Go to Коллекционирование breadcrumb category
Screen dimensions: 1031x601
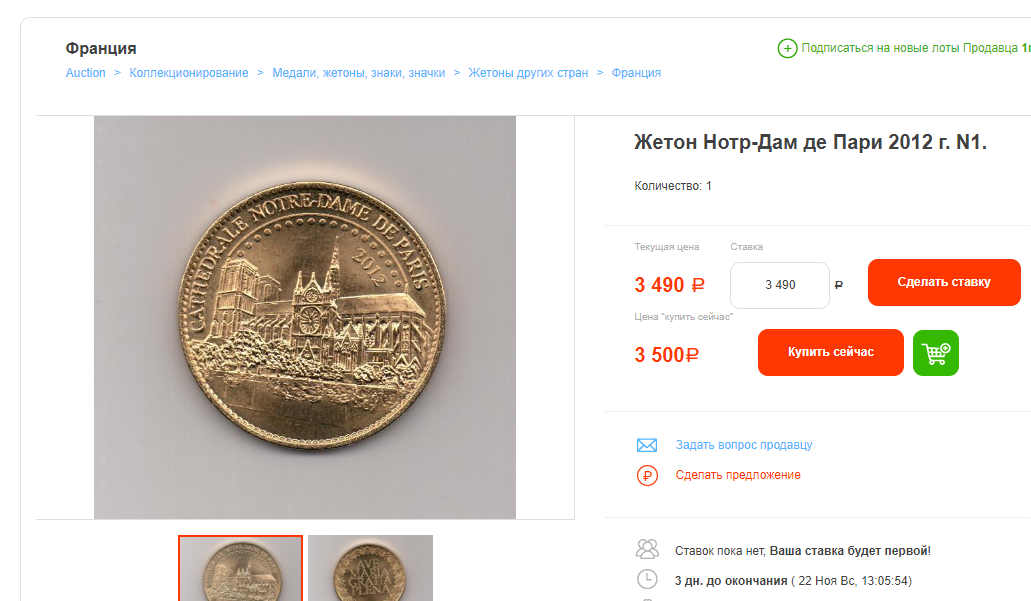click(x=189, y=73)
